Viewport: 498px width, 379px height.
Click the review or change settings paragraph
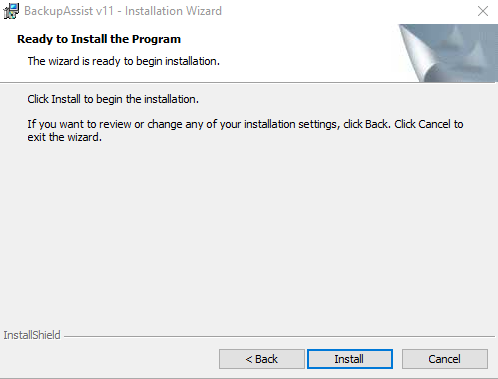click(x=245, y=130)
